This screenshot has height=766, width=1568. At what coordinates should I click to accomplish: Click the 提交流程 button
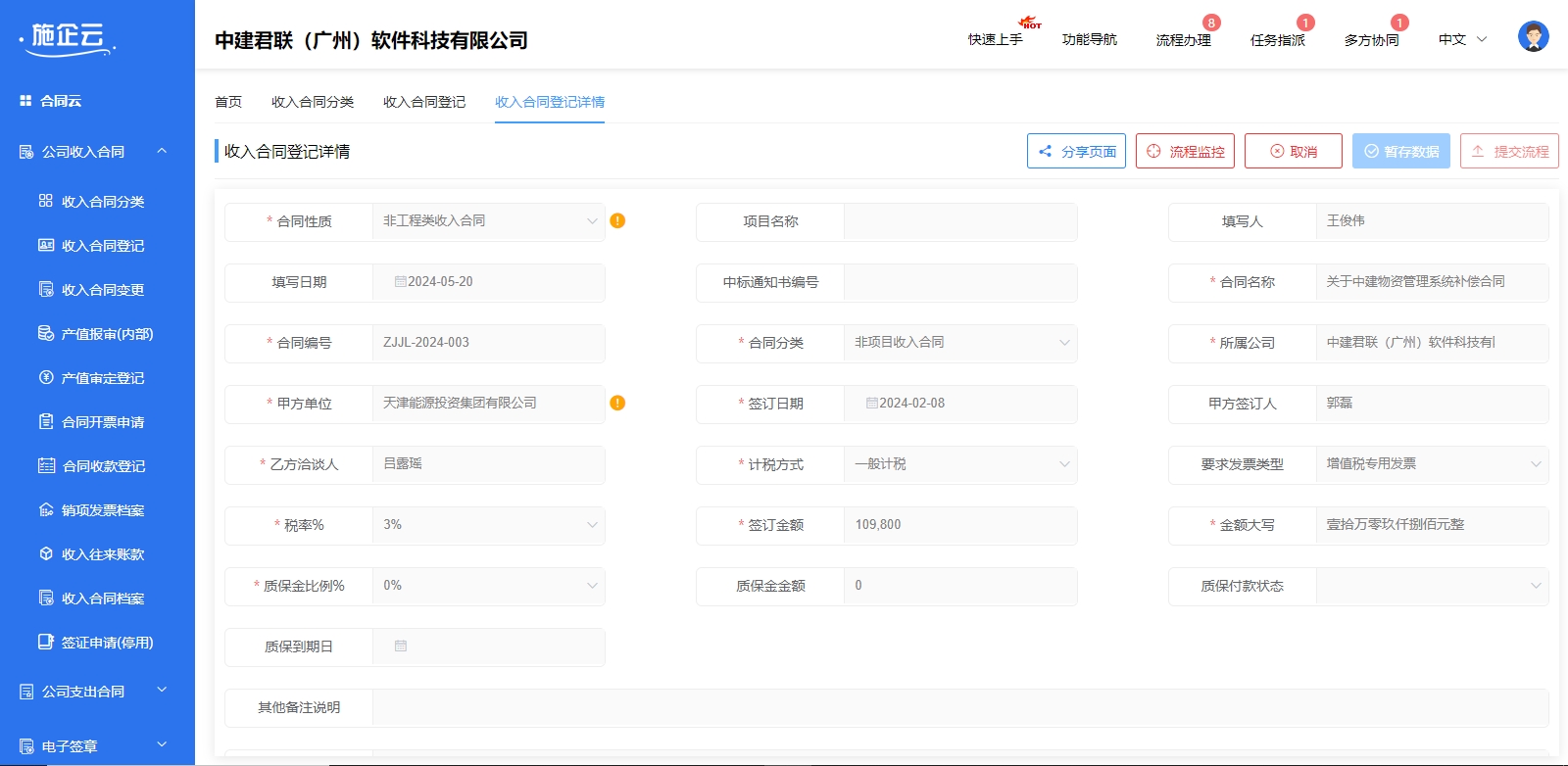pos(1509,151)
